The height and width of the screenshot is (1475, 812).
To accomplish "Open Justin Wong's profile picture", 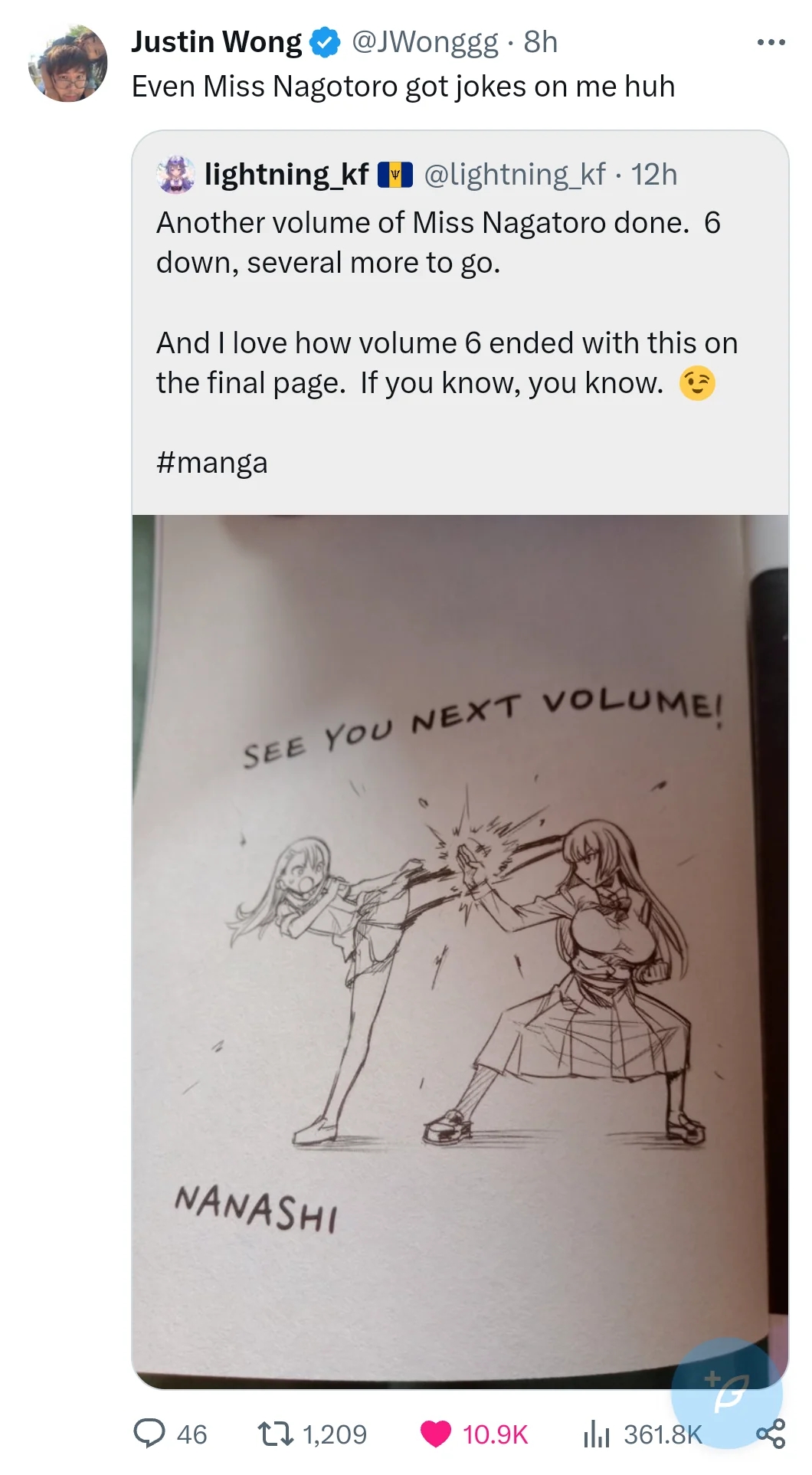I will click(x=68, y=64).
